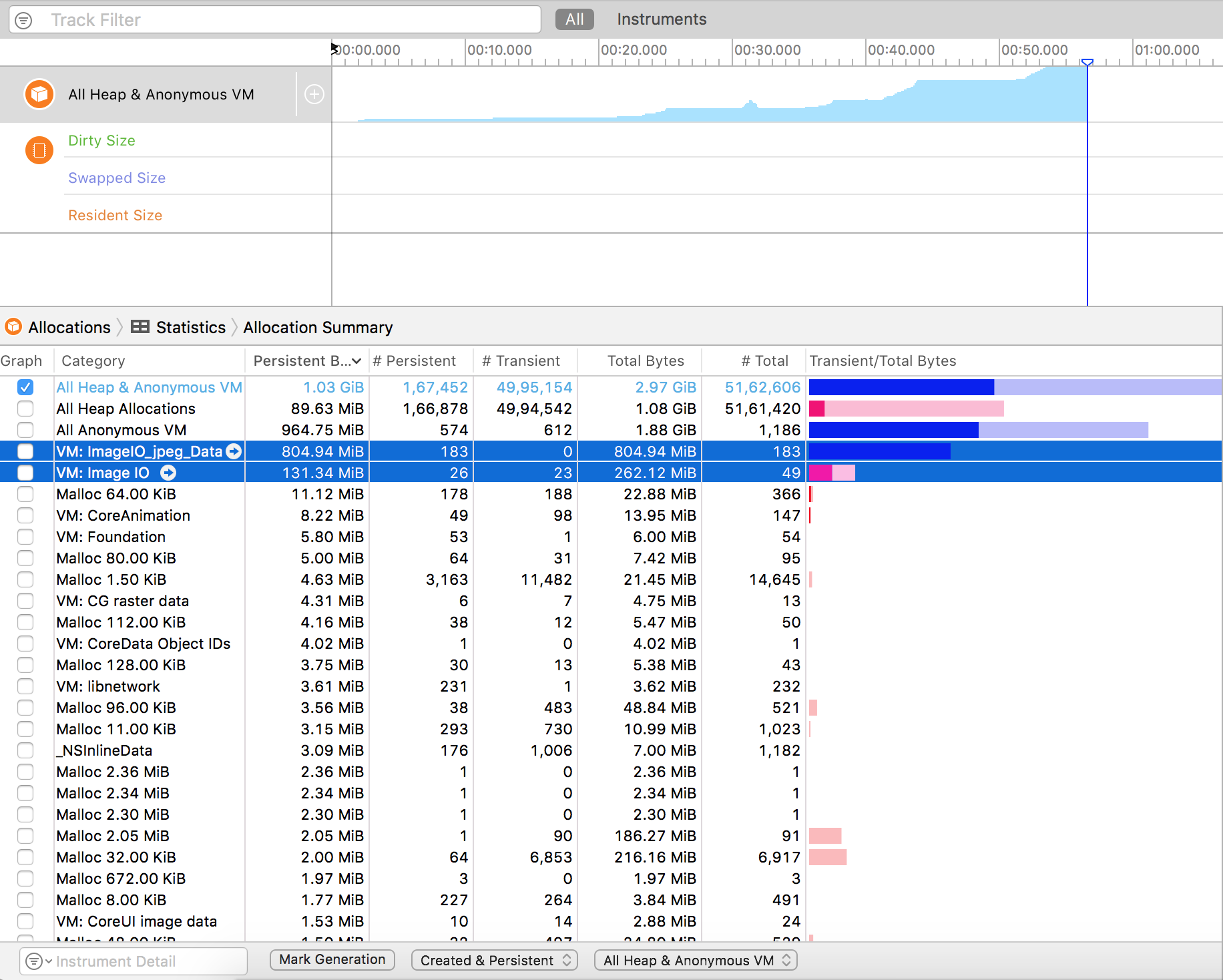Image resolution: width=1223 pixels, height=980 pixels.
Task: Open Allocation Summary in the breadcrumb
Action: click(x=318, y=327)
